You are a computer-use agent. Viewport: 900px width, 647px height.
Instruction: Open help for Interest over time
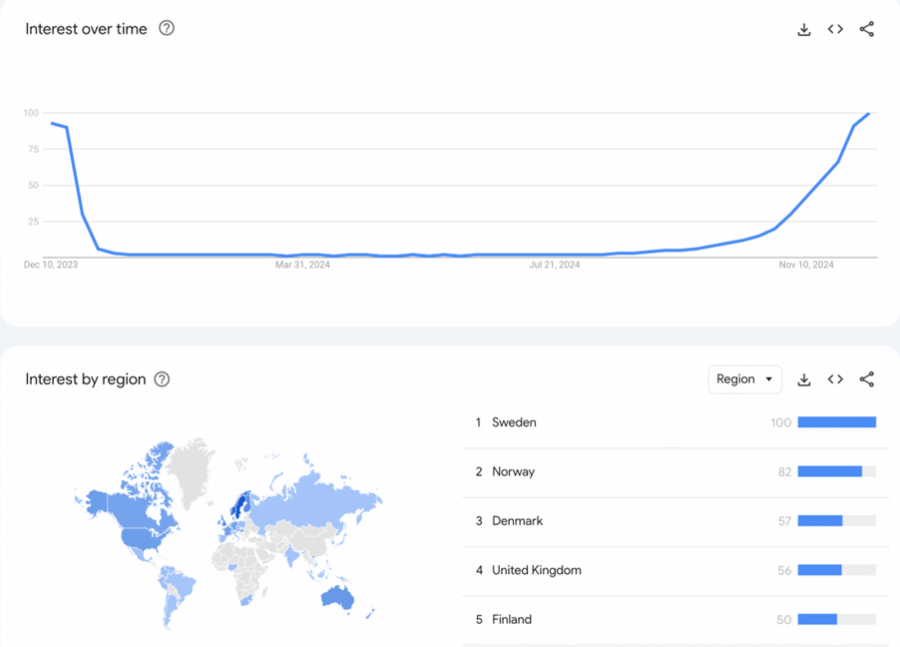(167, 28)
